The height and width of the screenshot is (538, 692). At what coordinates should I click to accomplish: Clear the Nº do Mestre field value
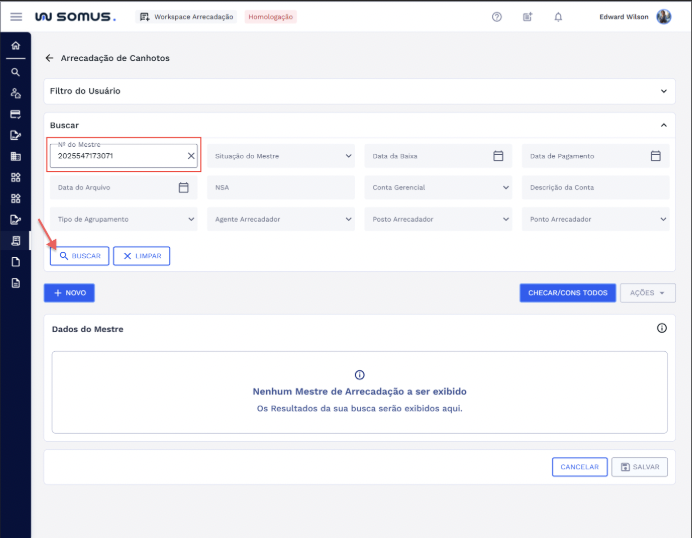(x=191, y=156)
